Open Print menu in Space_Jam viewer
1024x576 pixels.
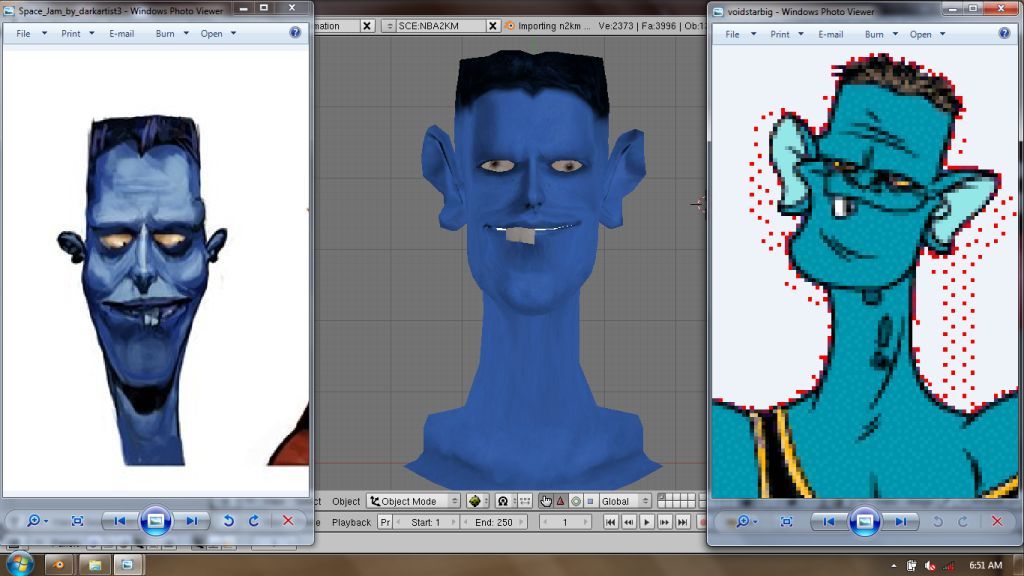77,33
